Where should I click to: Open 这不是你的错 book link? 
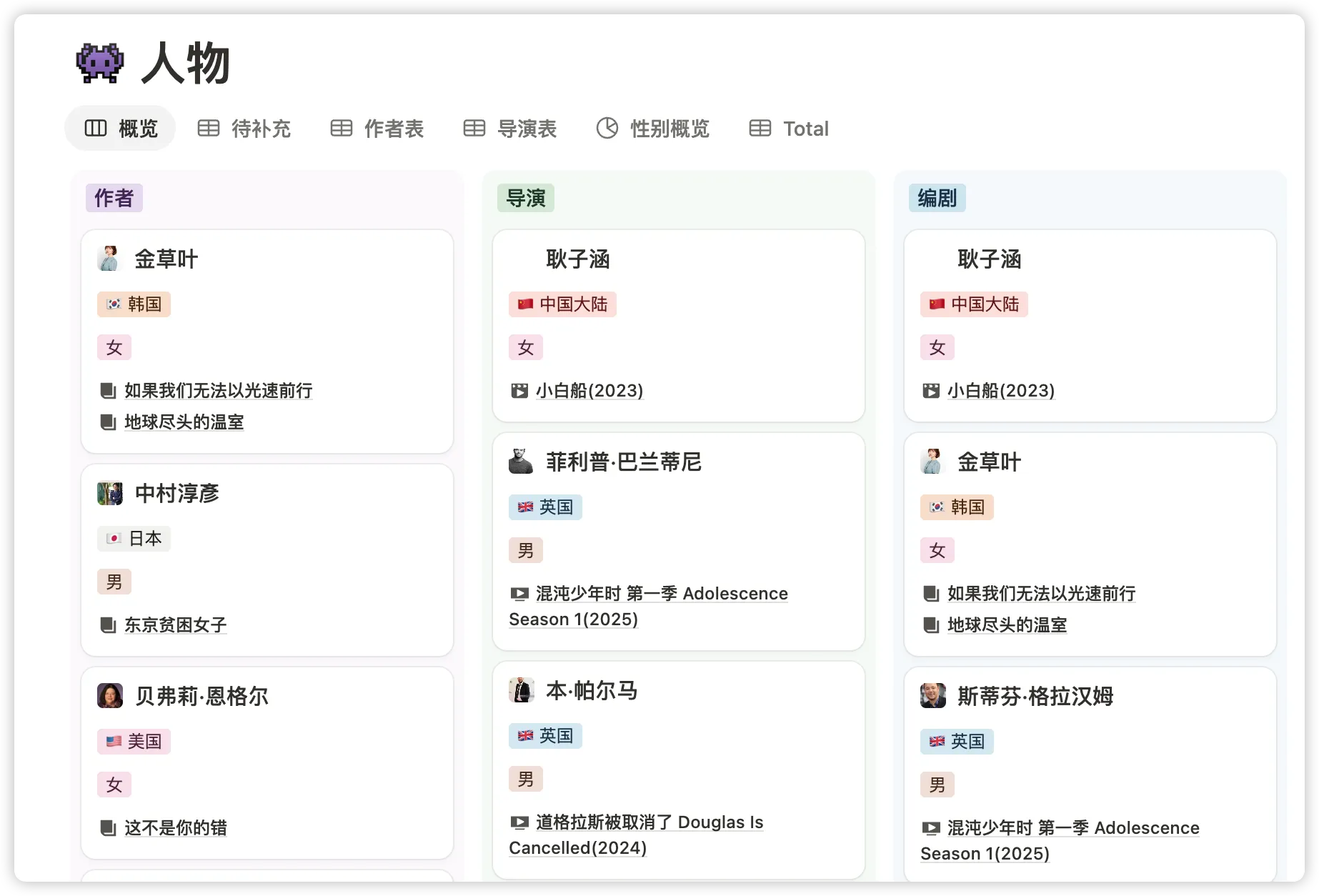[x=175, y=828]
